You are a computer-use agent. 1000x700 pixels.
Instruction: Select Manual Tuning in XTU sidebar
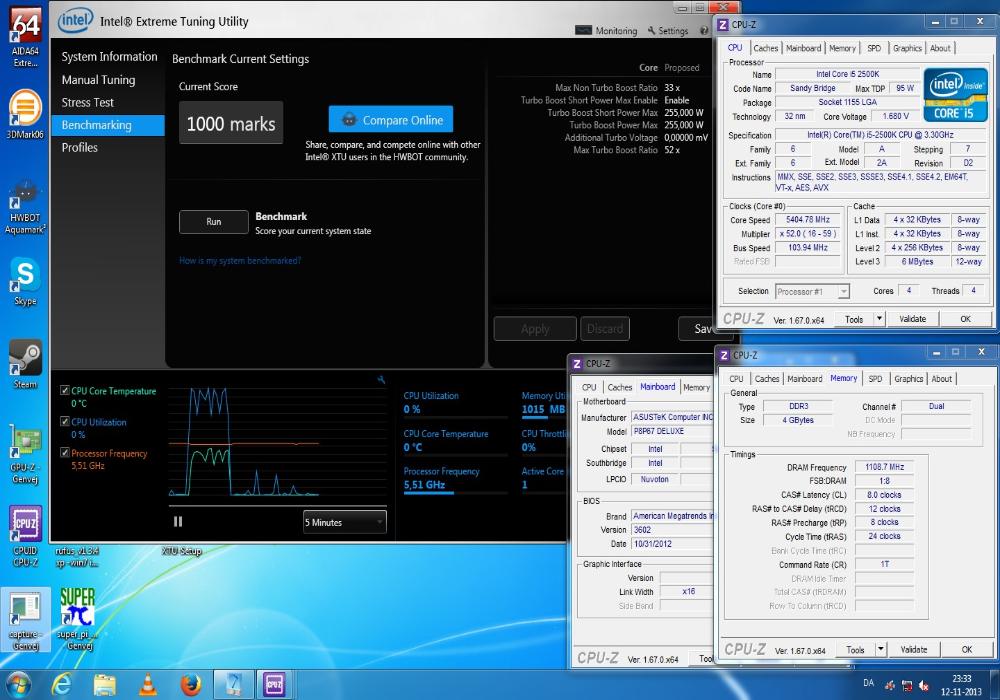tap(98, 80)
